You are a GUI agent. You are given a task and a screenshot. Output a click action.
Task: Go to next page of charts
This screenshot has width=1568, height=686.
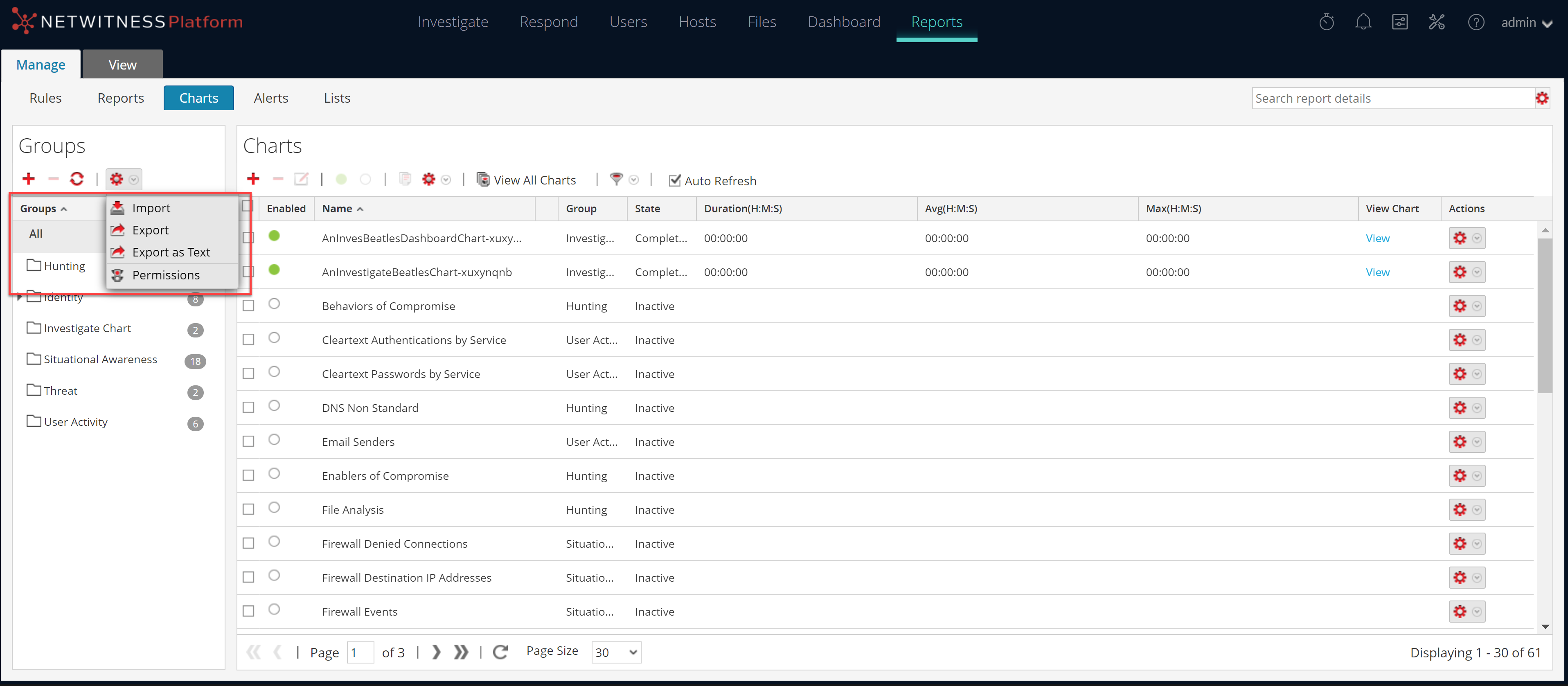[436, 652]
